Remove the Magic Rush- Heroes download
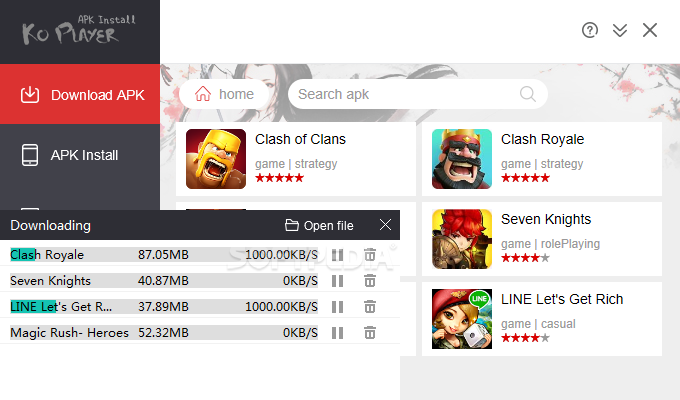This screenshot has width=680, height=400. click(x=370, y=333)
